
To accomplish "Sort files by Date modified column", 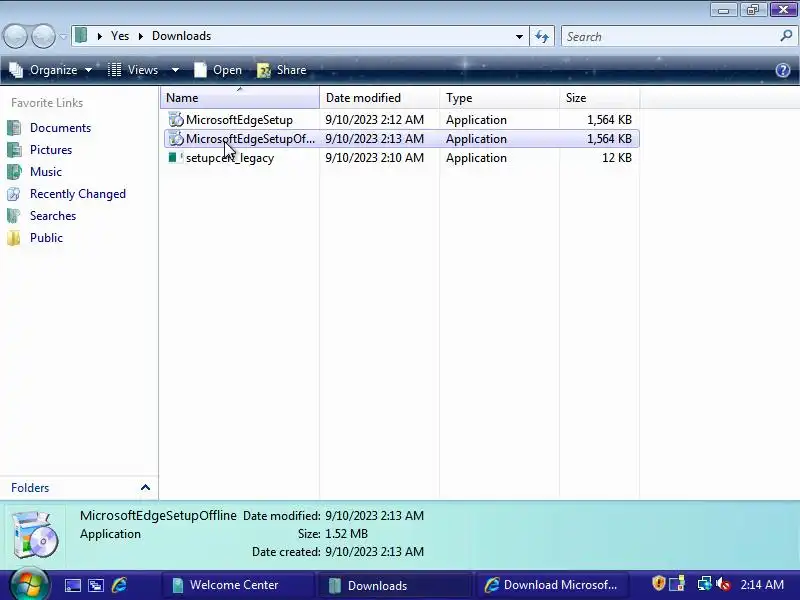I will click(x=380, y=97).
